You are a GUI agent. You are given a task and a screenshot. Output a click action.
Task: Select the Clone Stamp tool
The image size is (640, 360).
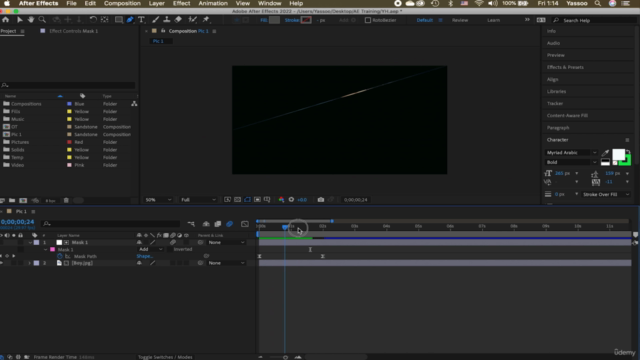coord(167,20)
